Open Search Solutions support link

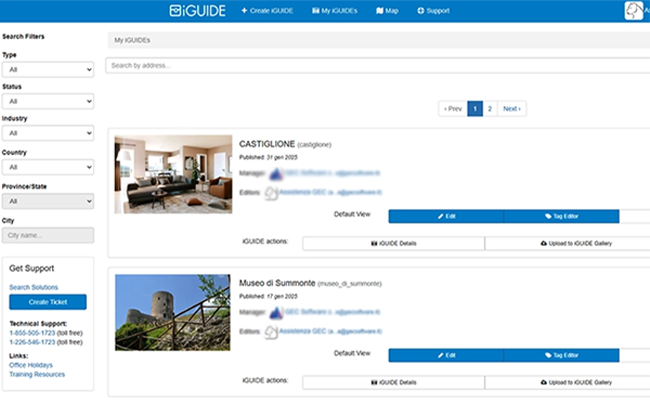pos(34,287)
